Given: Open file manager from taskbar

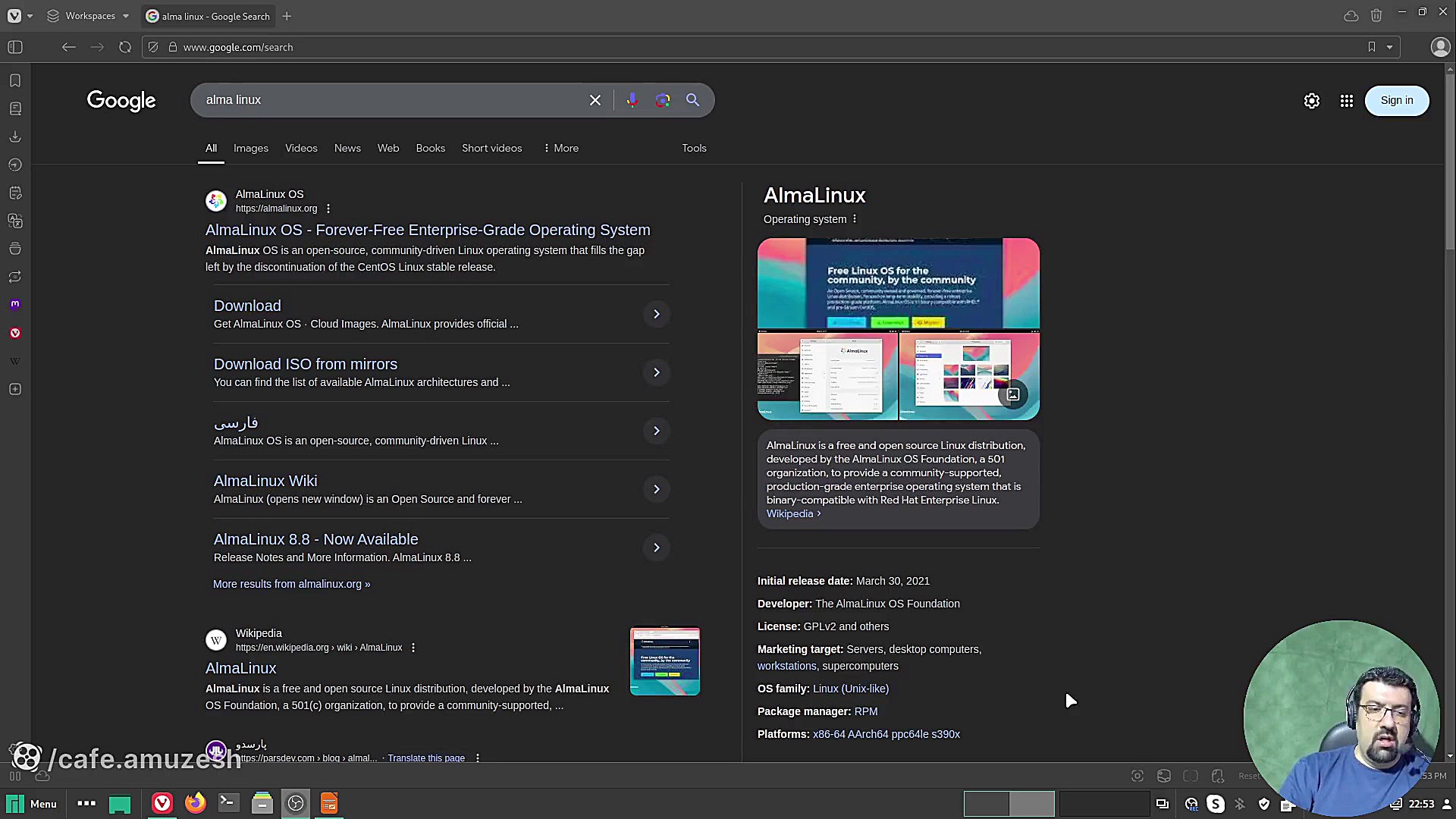Looking at the screenshot, I should tap(262, 803).
